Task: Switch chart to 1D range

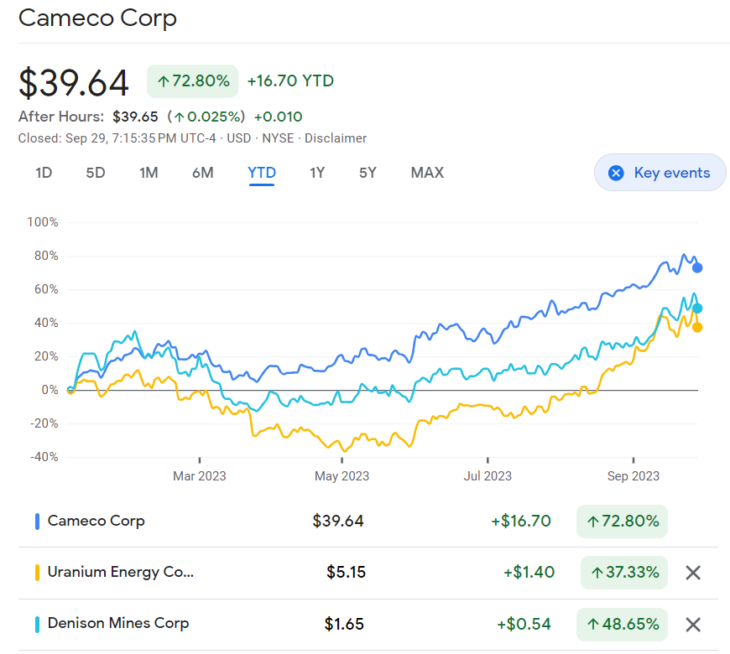Action: [44, 173]
